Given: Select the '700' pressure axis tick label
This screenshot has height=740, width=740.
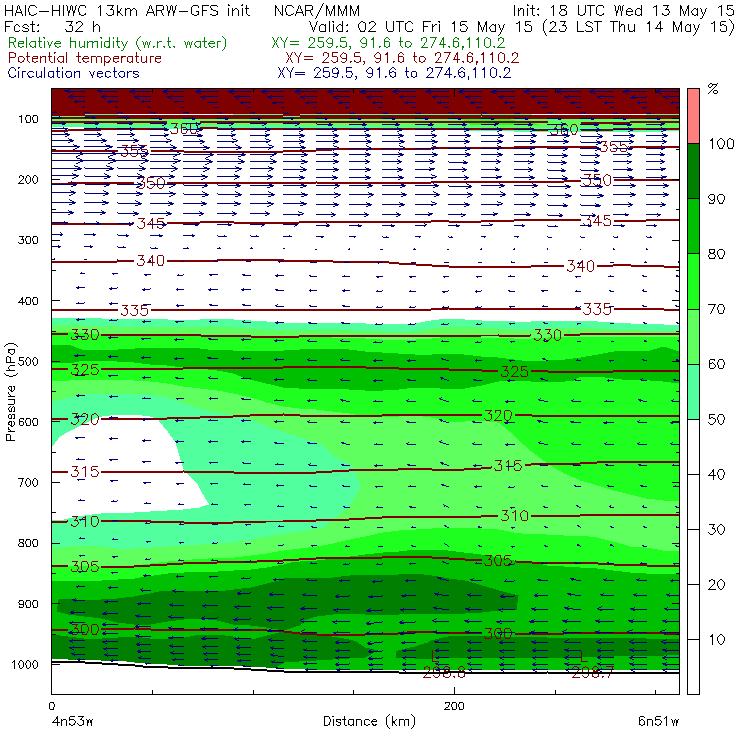Looking at the screenshot, I should (28, 483).
